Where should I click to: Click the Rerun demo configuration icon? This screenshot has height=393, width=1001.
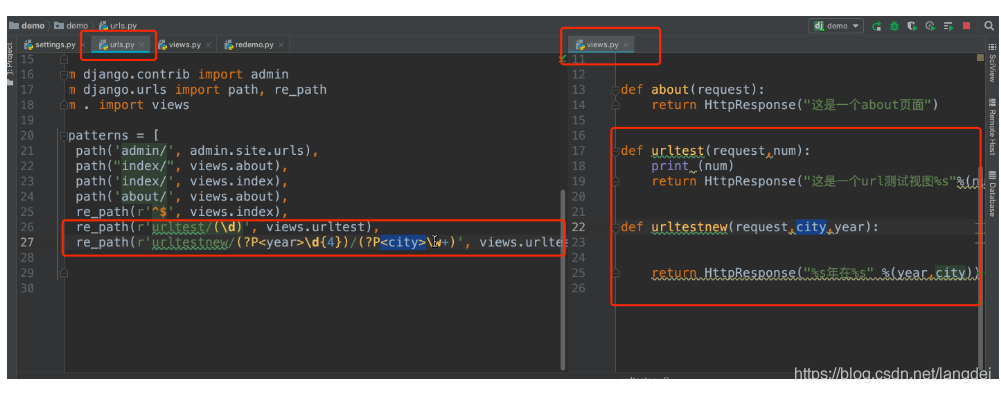coord(877,26)
